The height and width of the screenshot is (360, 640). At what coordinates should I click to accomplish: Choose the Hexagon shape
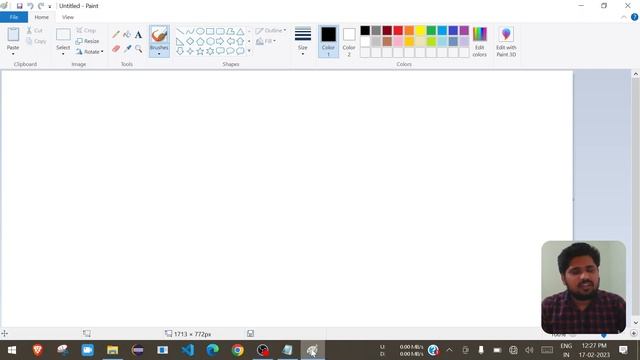click(x=210, y=41)
